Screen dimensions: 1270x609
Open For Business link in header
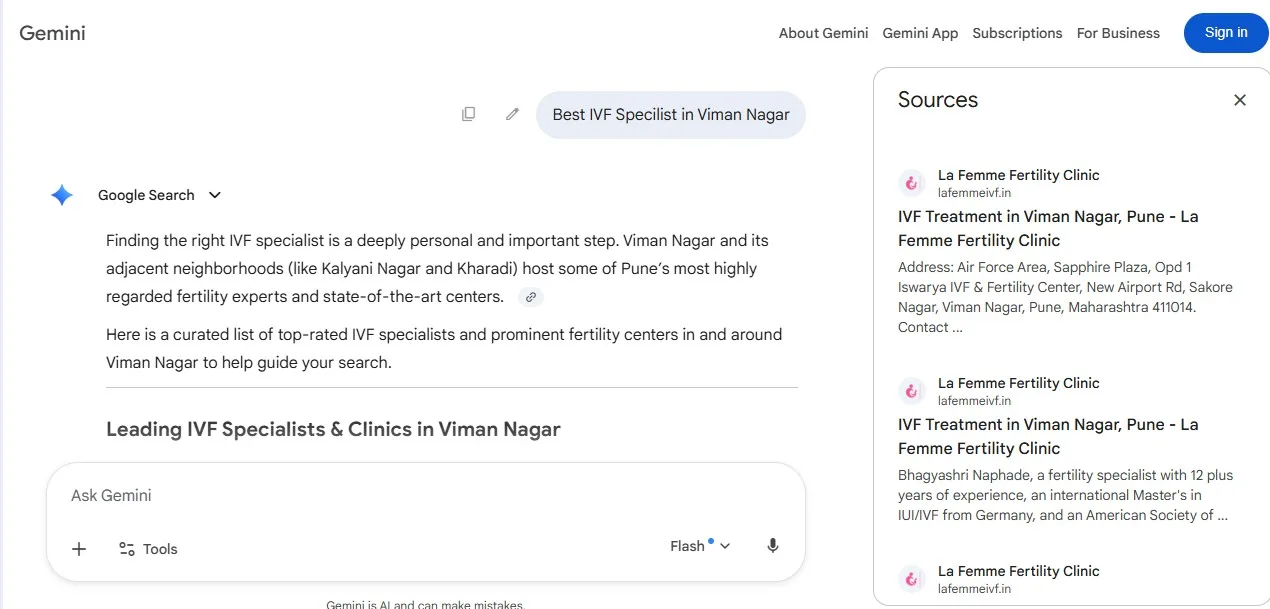coord(1118,33)
